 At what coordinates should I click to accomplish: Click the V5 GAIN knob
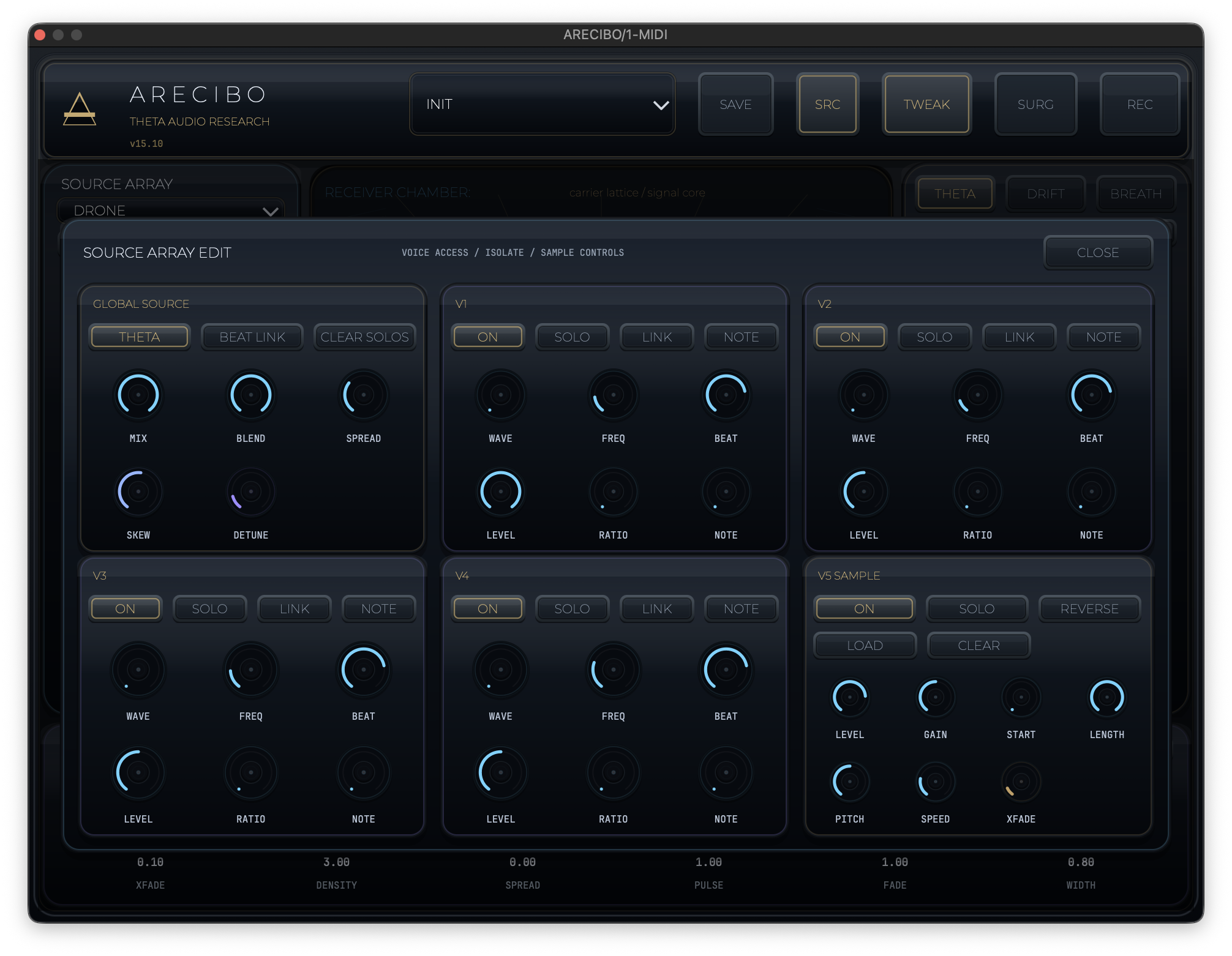click(936, 697)
